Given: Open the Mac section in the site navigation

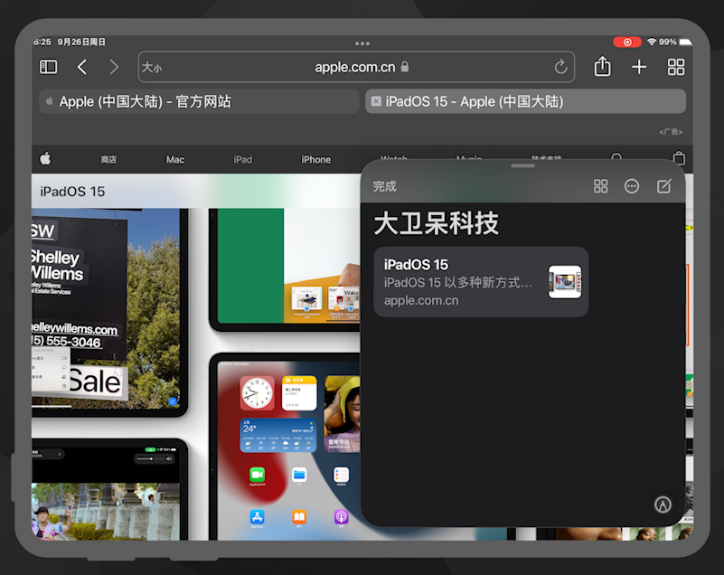Looking at the screenshot, I should pos(175,159).
